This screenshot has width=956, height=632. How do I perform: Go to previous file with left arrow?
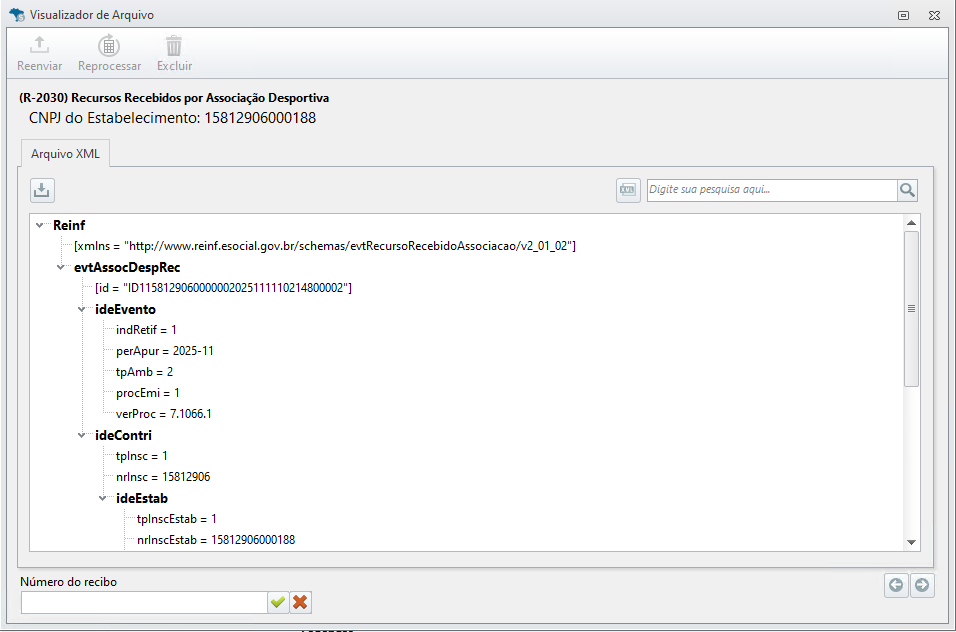tap(896, 585)
